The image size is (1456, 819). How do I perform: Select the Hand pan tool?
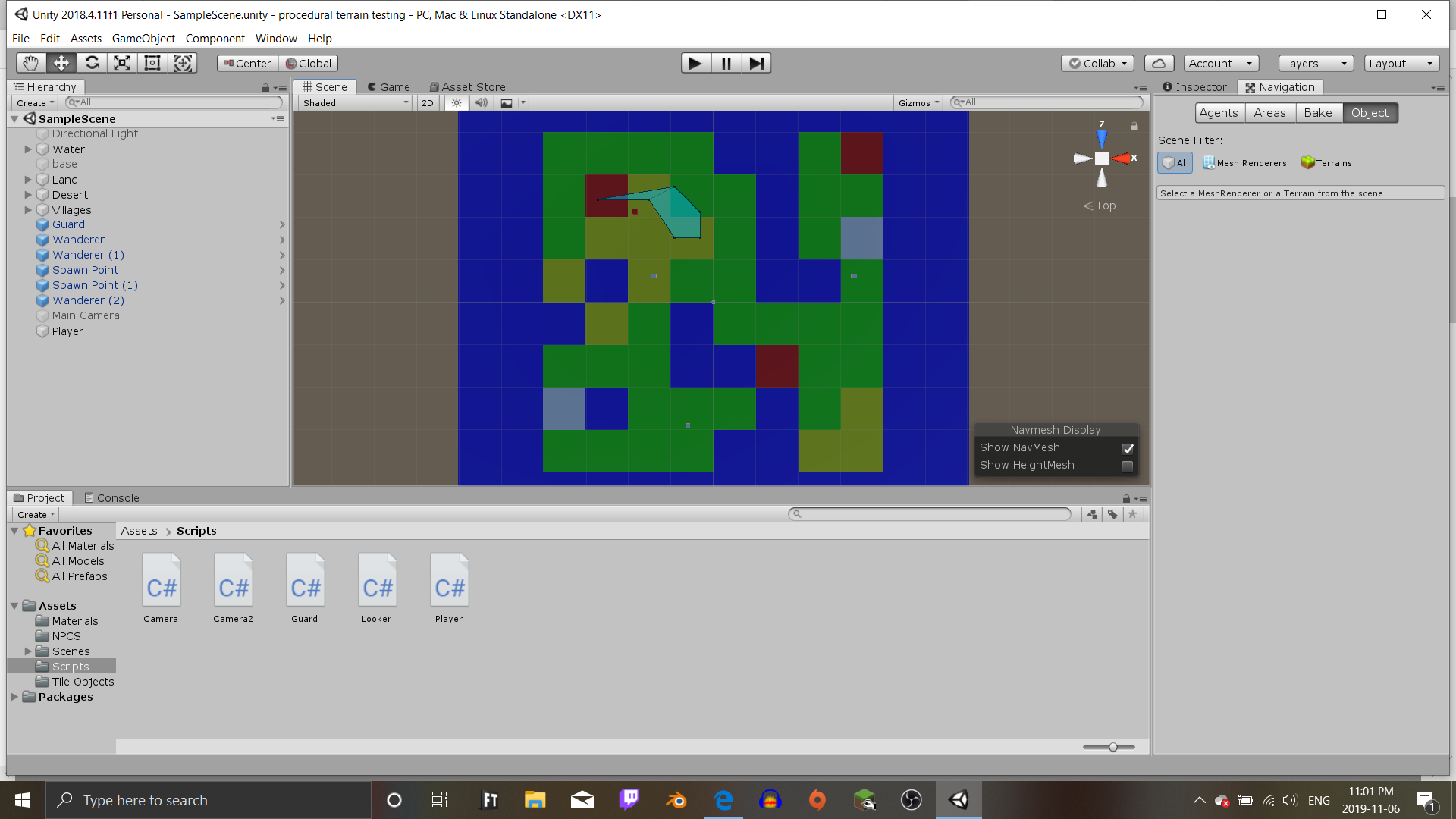(x=30, y=63)
